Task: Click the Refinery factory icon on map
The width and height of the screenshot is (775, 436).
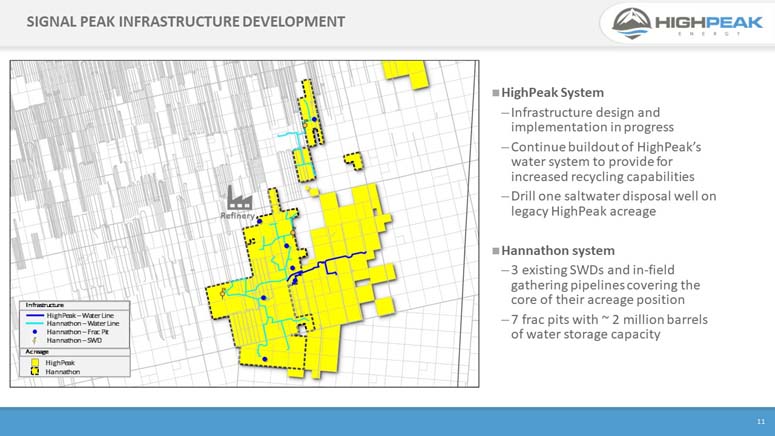Action: (239, 198)
